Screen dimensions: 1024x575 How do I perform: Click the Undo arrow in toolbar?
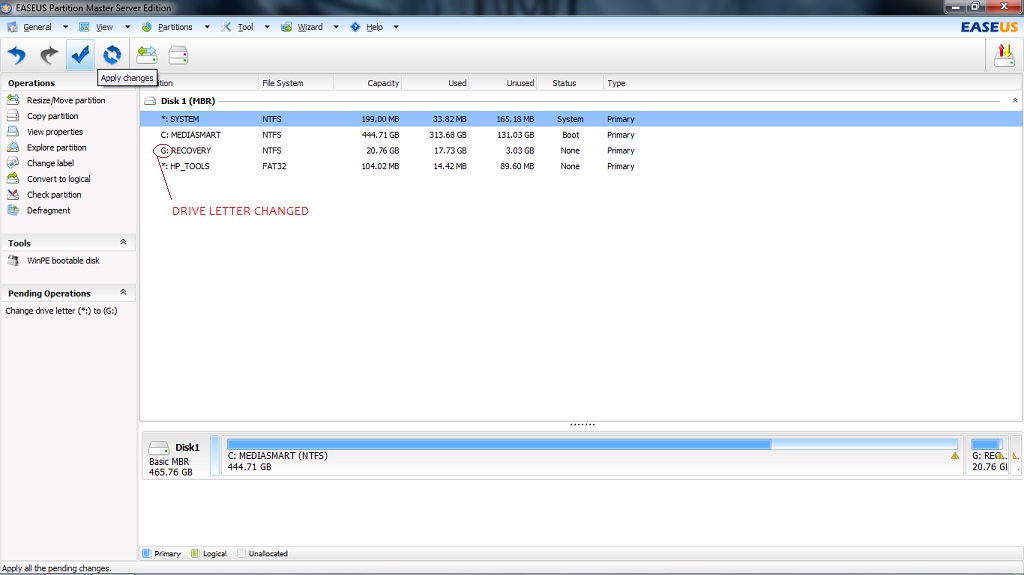(x=17, y=56)
